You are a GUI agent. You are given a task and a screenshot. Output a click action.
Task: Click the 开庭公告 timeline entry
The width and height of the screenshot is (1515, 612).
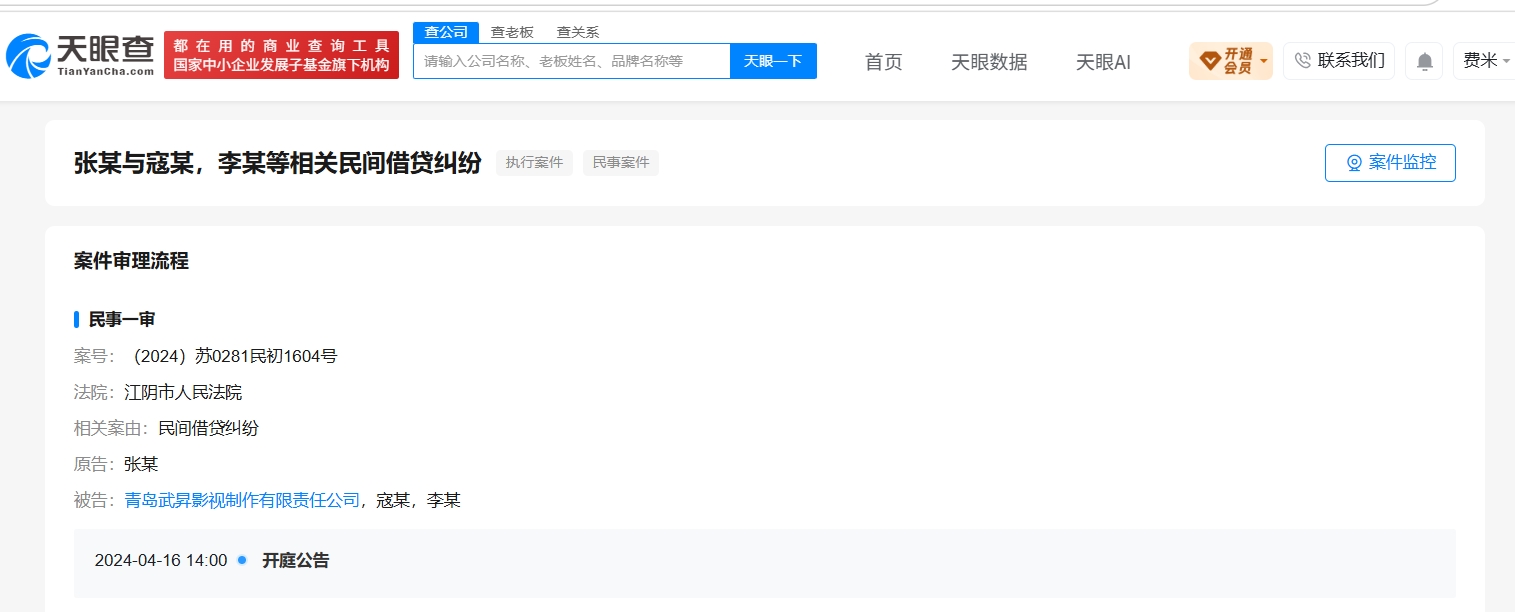295,560
